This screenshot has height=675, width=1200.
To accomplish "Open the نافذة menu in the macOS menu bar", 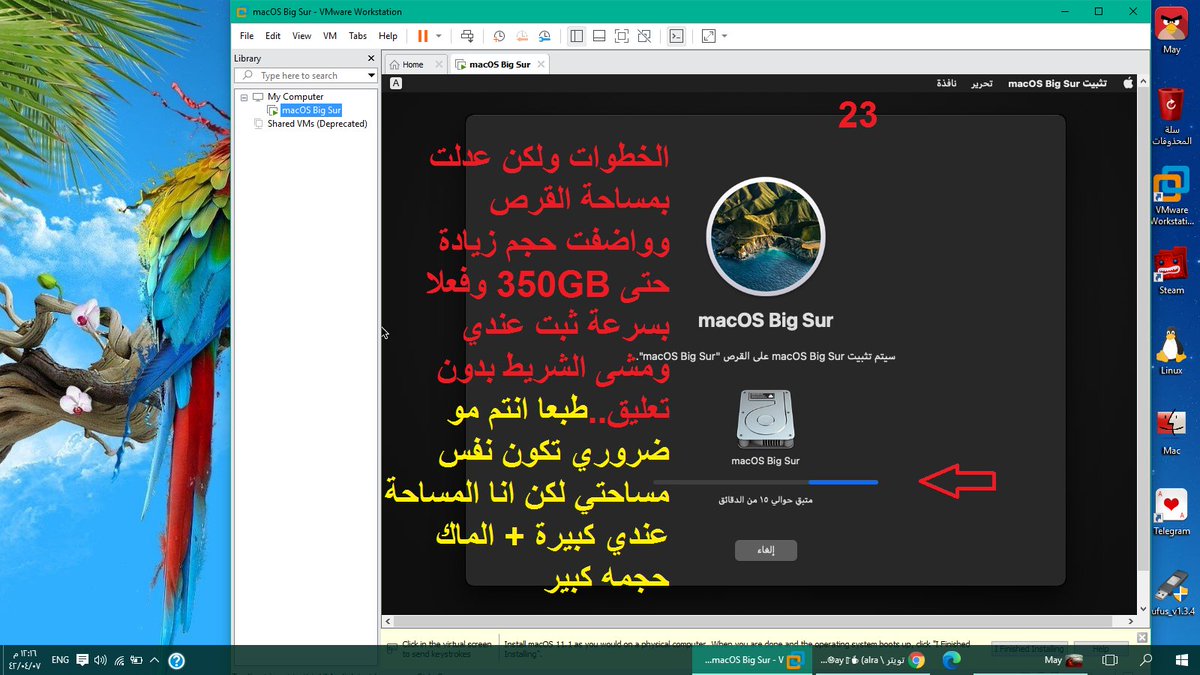I will (947, 84).
